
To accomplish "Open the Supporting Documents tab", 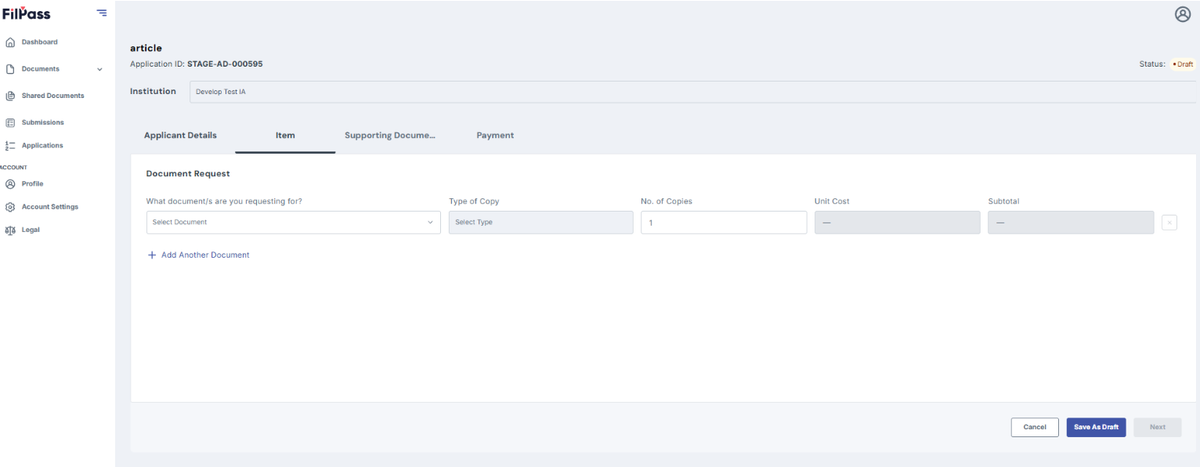I will (390, 135).
